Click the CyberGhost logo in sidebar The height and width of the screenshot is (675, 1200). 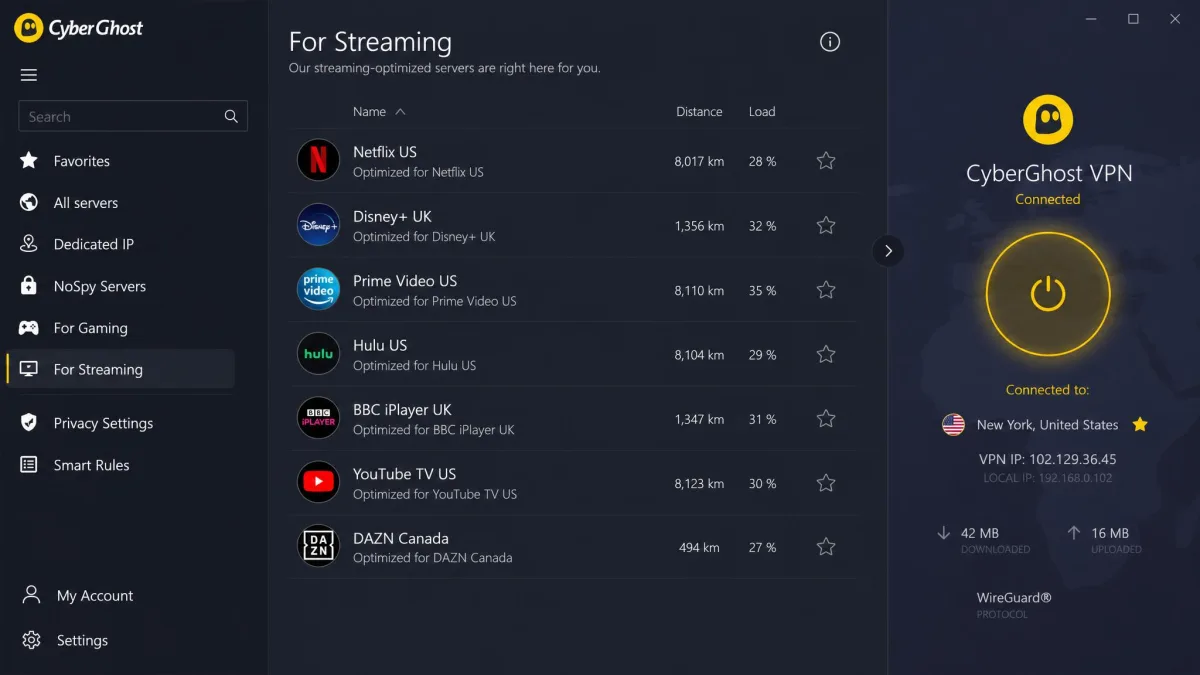(79, 28)
